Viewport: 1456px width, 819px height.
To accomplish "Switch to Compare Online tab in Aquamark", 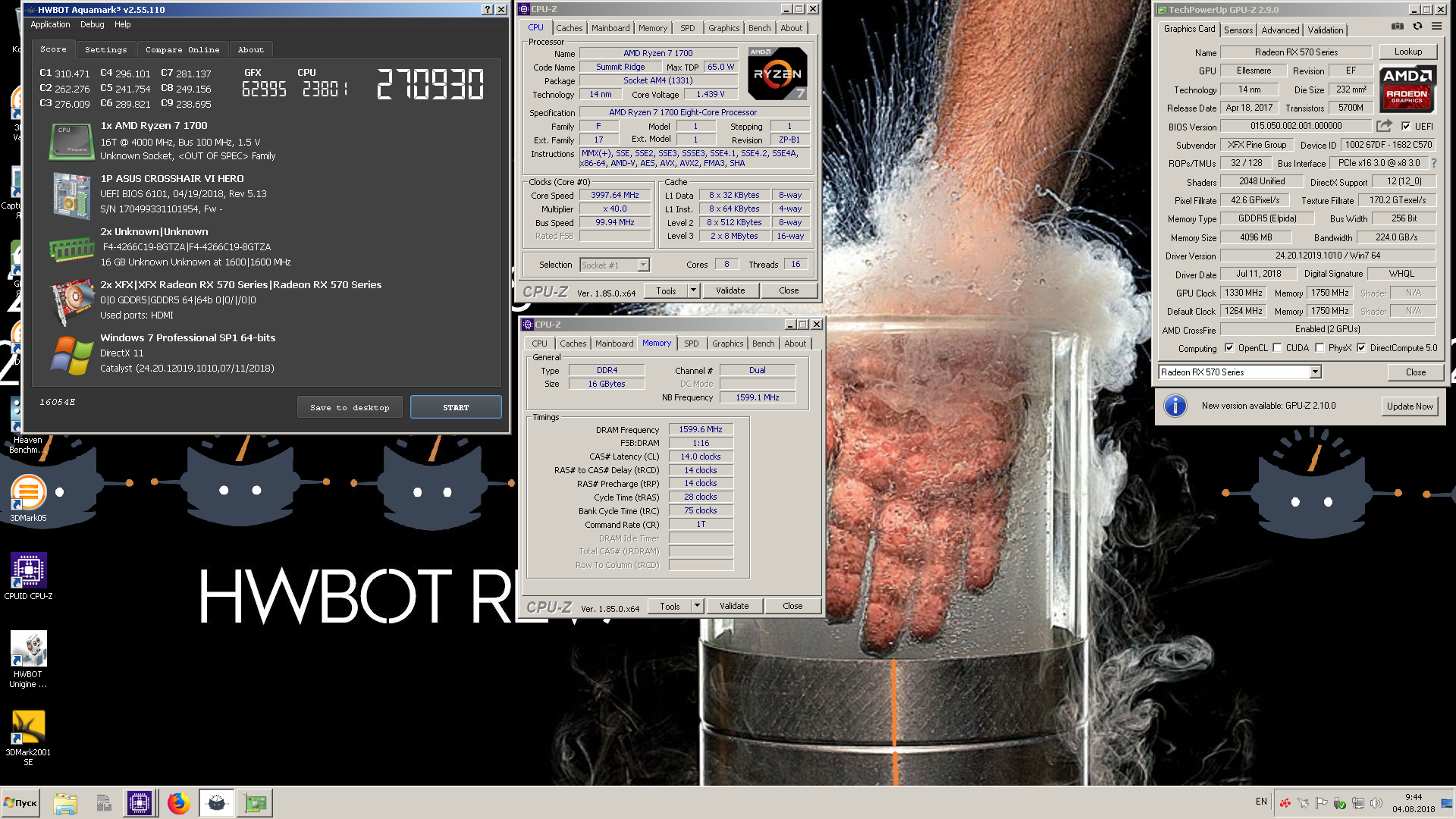I will [183, 49].
